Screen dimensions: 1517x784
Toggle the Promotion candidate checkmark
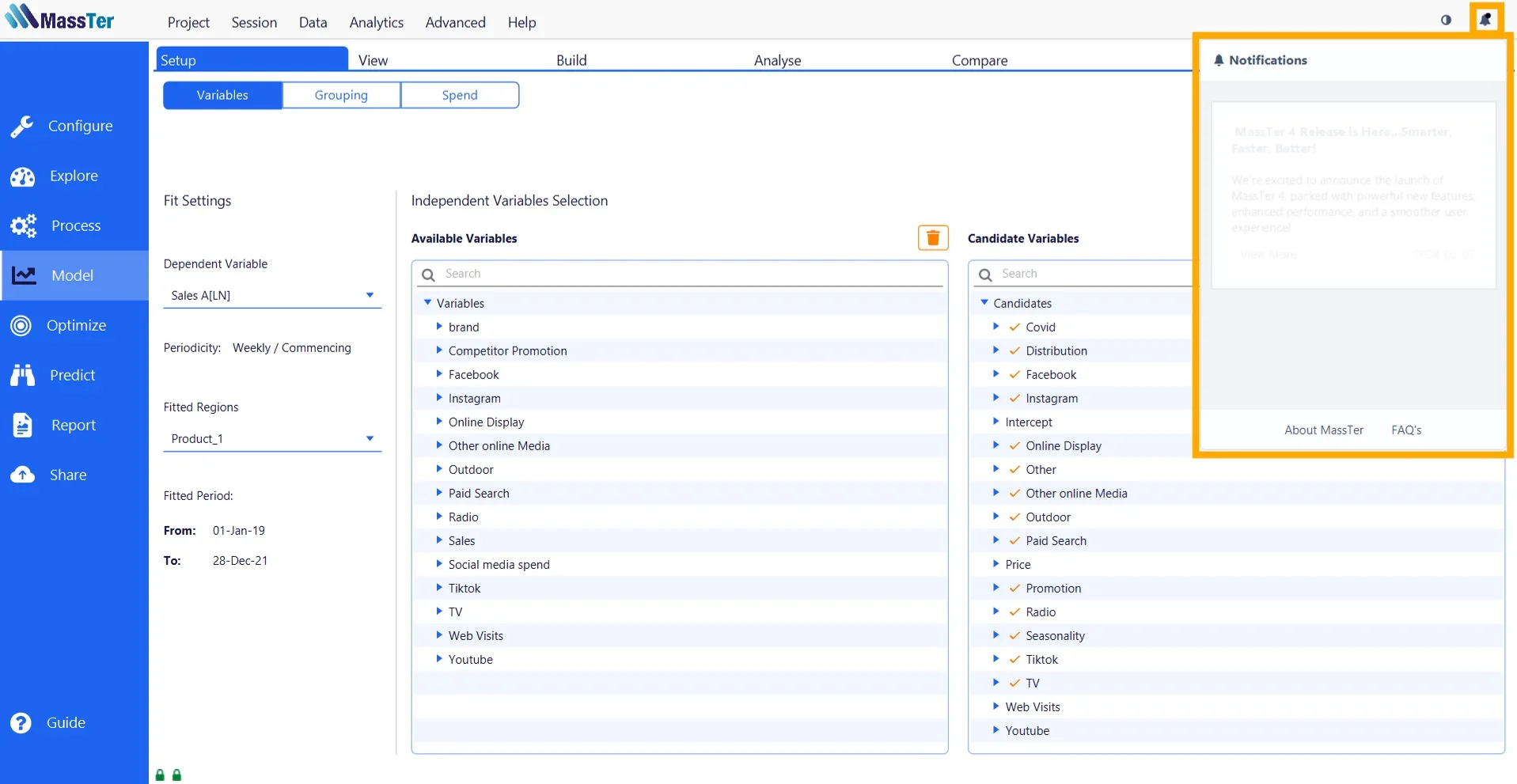click(x=1014, y=588)
